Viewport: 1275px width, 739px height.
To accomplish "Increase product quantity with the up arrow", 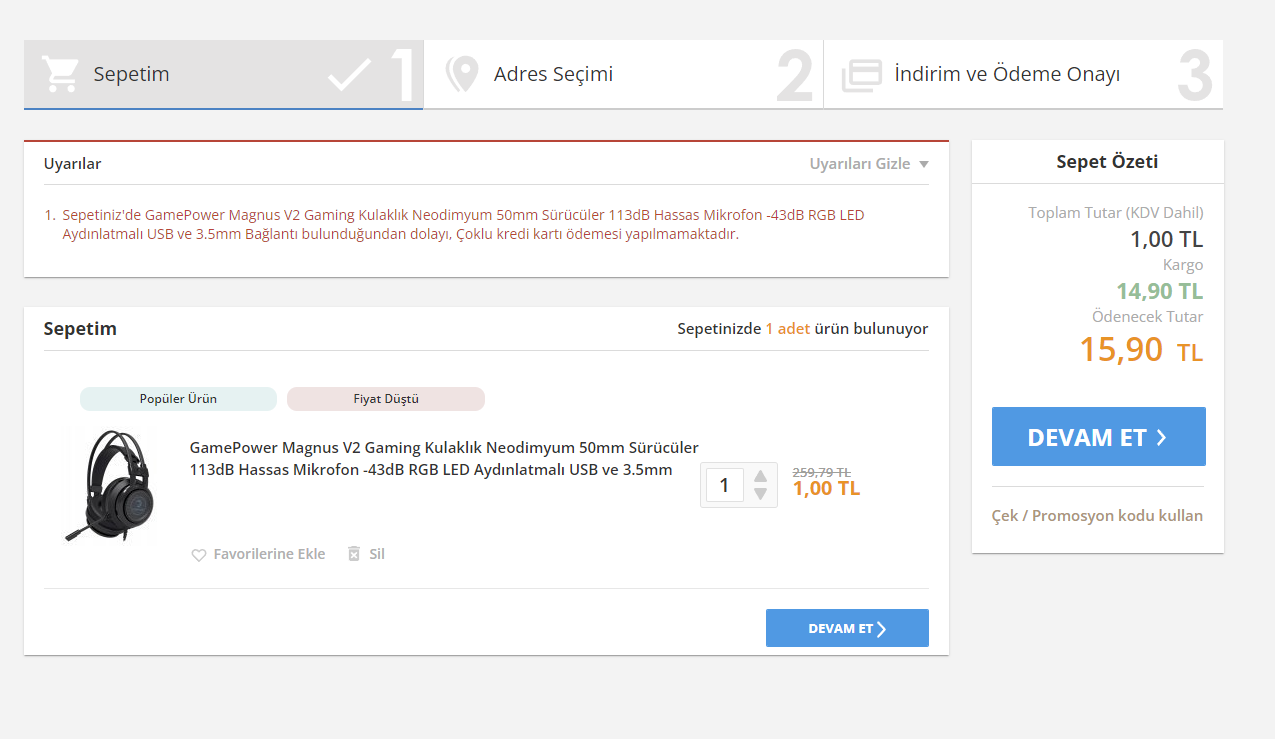I will 760,476.
